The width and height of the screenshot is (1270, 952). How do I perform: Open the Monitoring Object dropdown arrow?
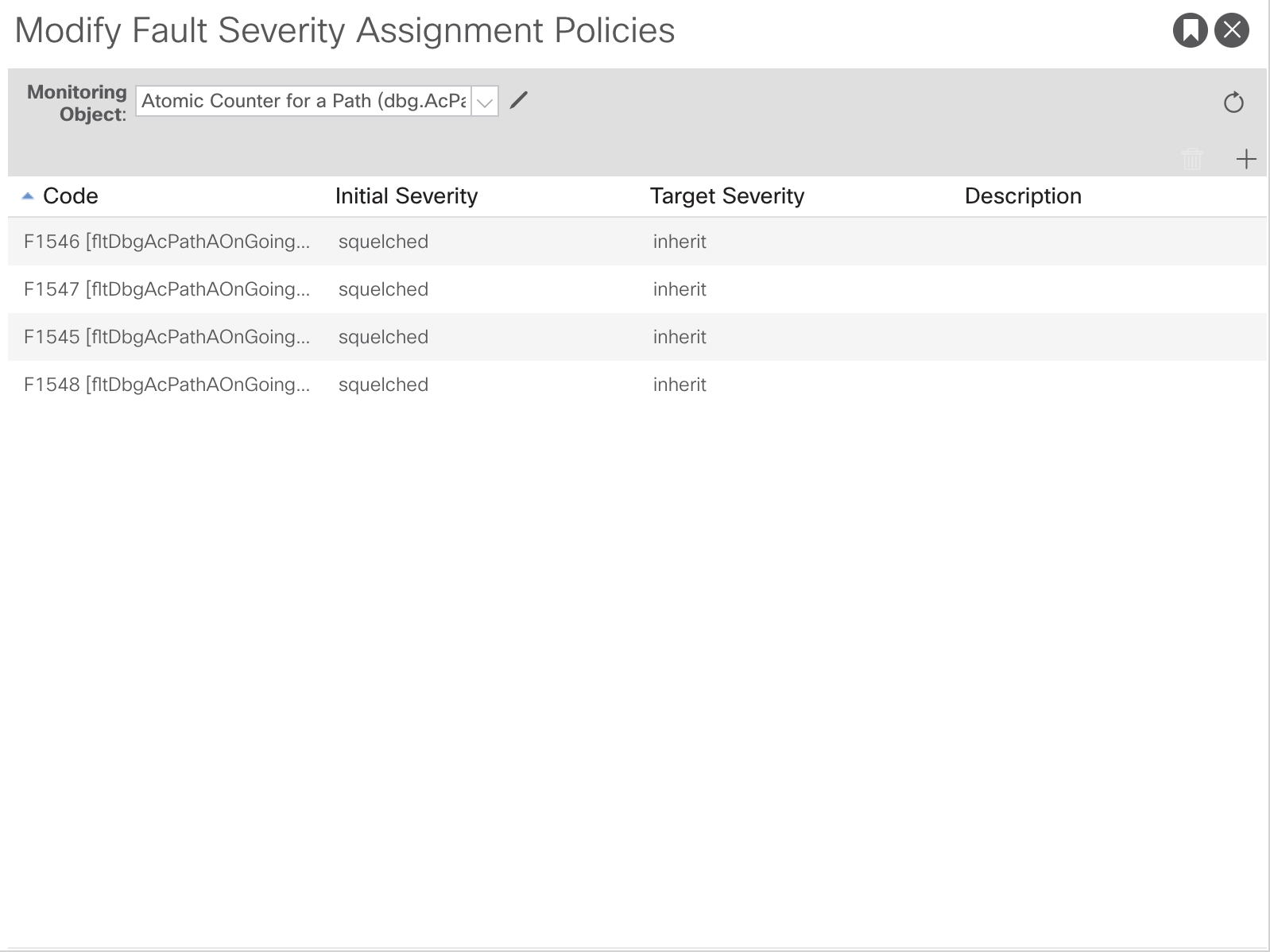pos(485,102)
